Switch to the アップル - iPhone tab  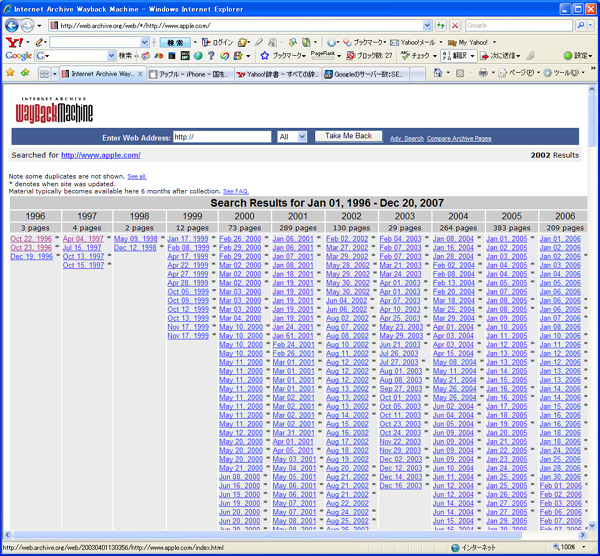point(188,74)
